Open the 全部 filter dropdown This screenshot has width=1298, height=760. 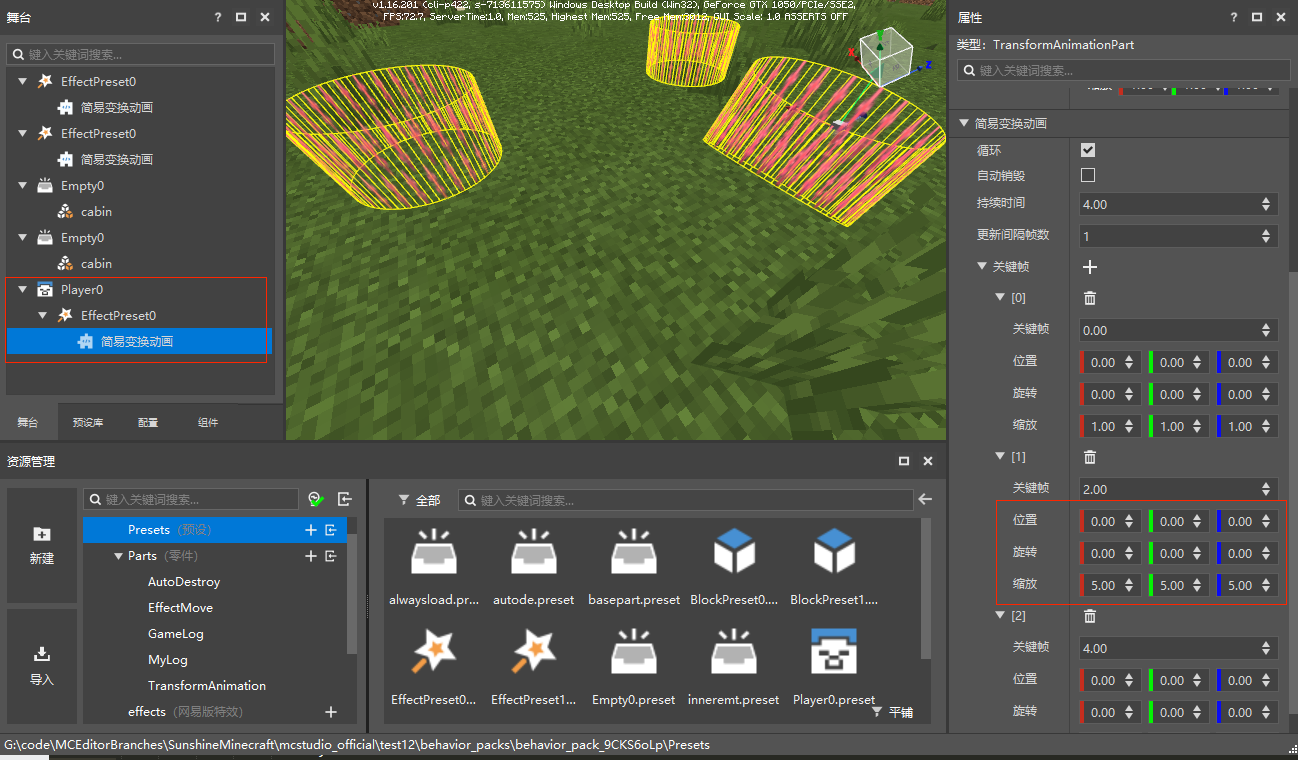coord(418,500)
